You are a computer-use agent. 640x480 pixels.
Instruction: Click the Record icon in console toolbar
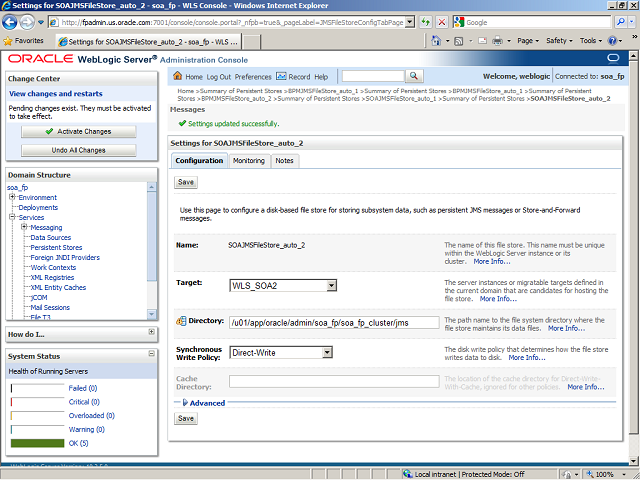click(x=281, y=77)
